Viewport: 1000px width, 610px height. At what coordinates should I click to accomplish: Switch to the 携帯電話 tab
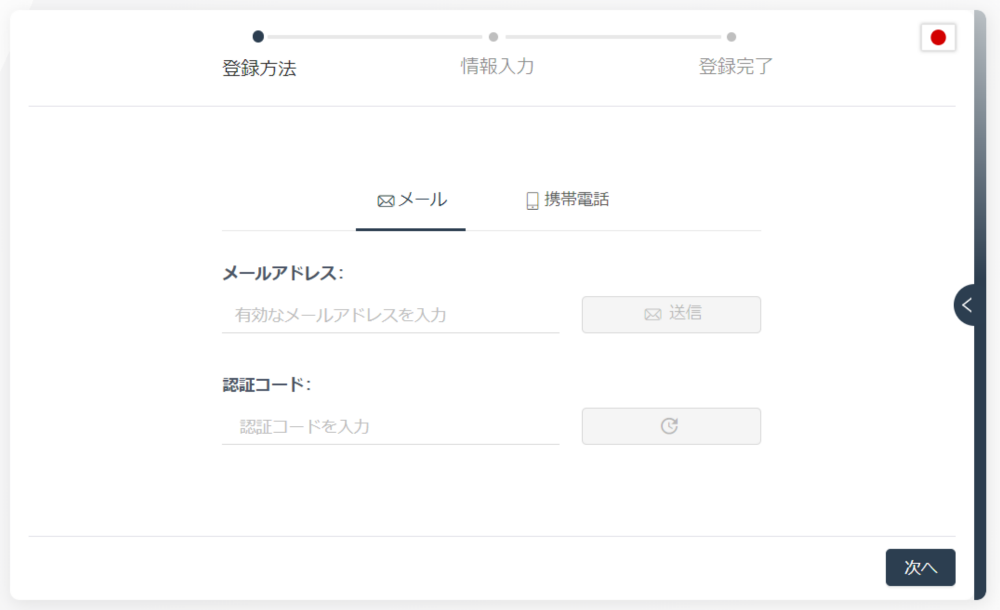point(567,200)
